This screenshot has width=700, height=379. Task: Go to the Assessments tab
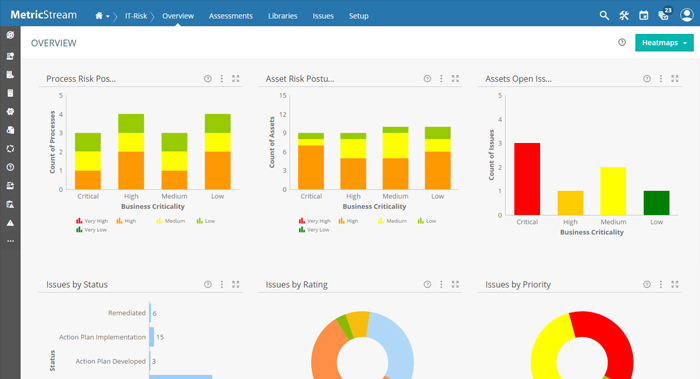(x=231, y=16)
